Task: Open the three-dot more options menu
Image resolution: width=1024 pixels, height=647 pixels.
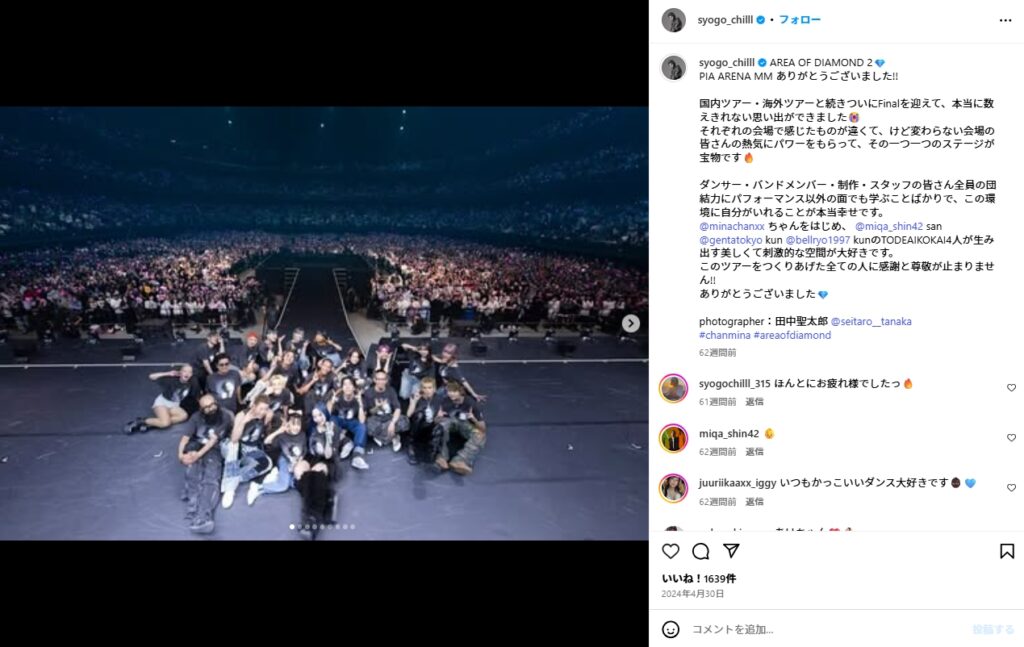Action: (x=1005, y=20)
